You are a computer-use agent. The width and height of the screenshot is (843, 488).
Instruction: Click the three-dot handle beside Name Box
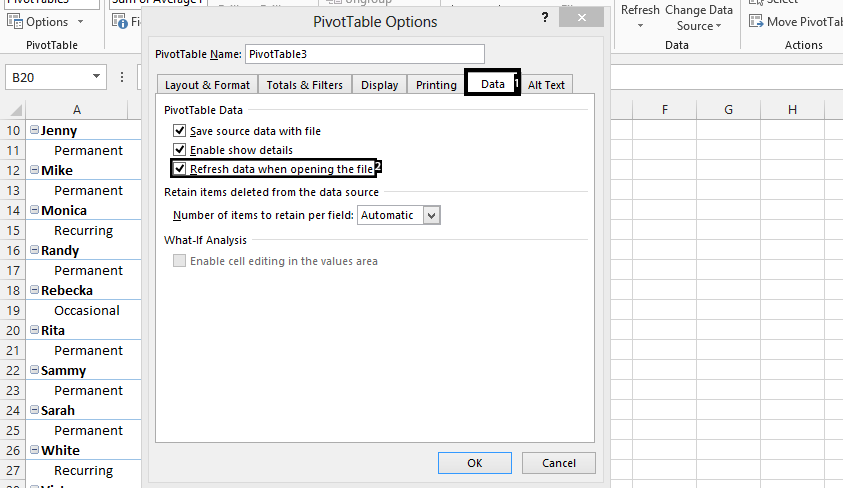(x=122, y=77)
